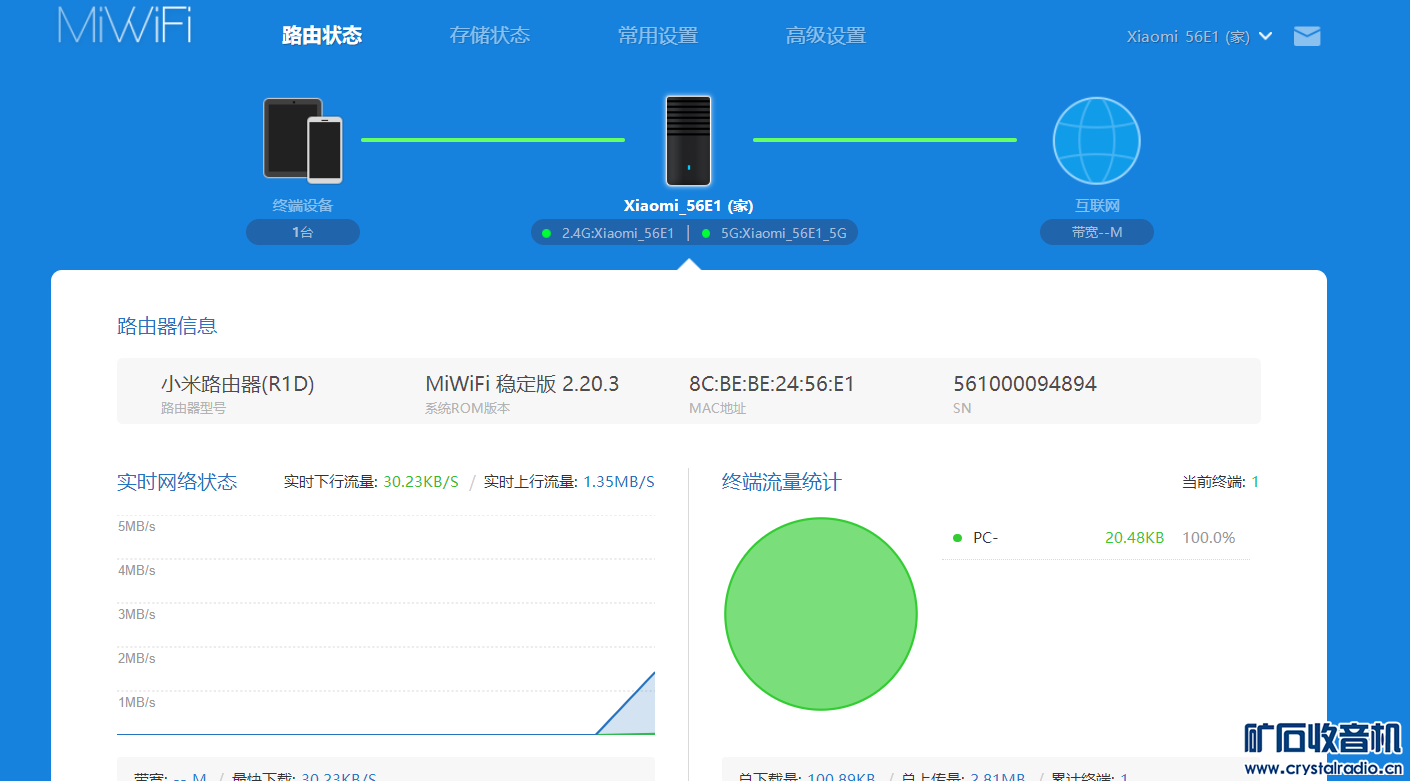Click the 终端设备 label
1410x781 pixels.
(303, 206)
